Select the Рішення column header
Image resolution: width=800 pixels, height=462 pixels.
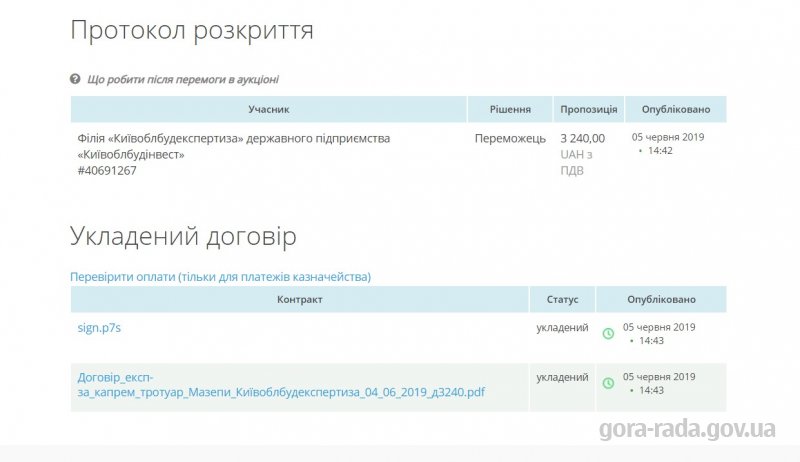510,109
